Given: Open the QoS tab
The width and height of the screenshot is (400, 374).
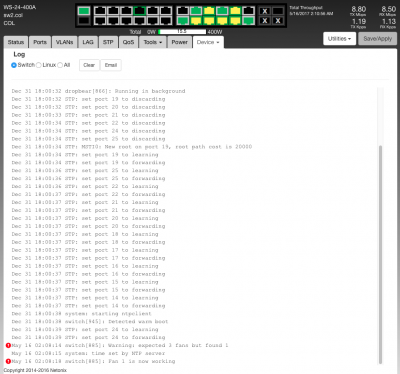Looking at the screenshot, I should [128, 42].
